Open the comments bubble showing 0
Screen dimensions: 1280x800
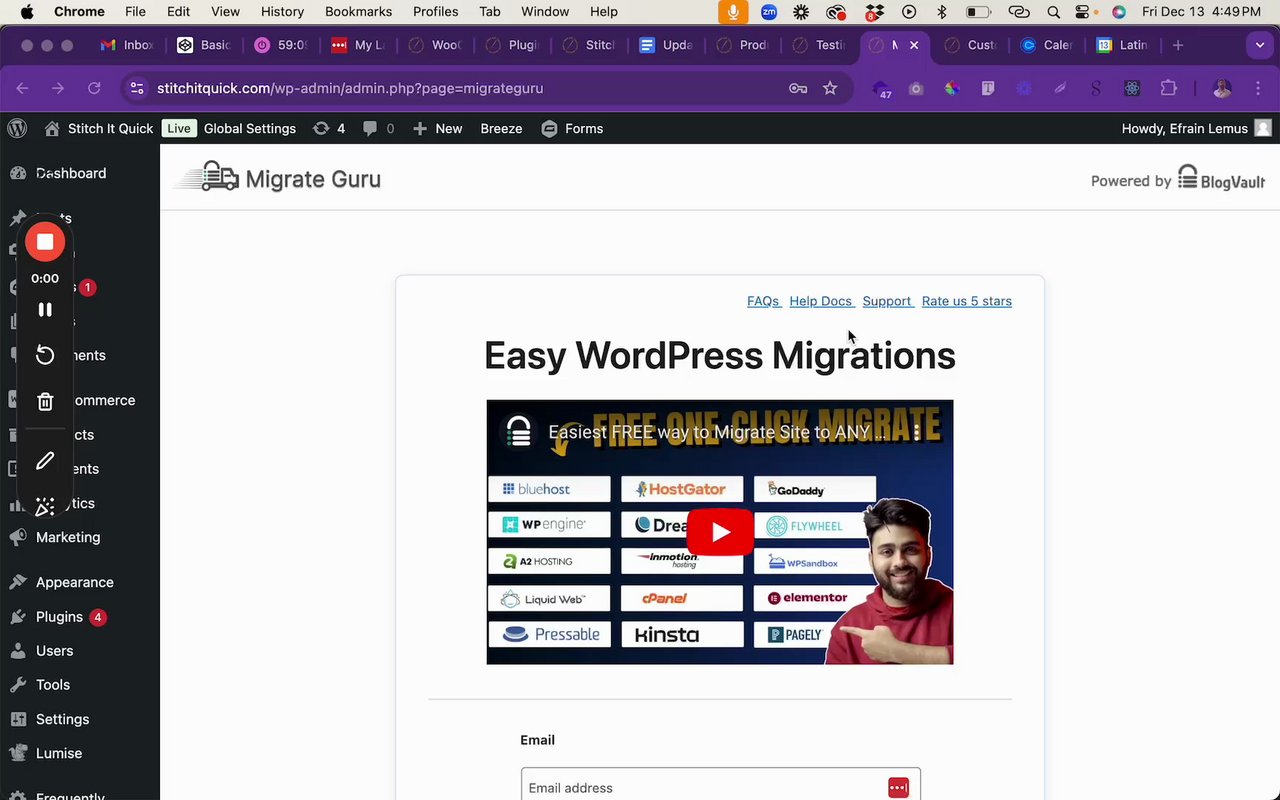coord(378,128)
